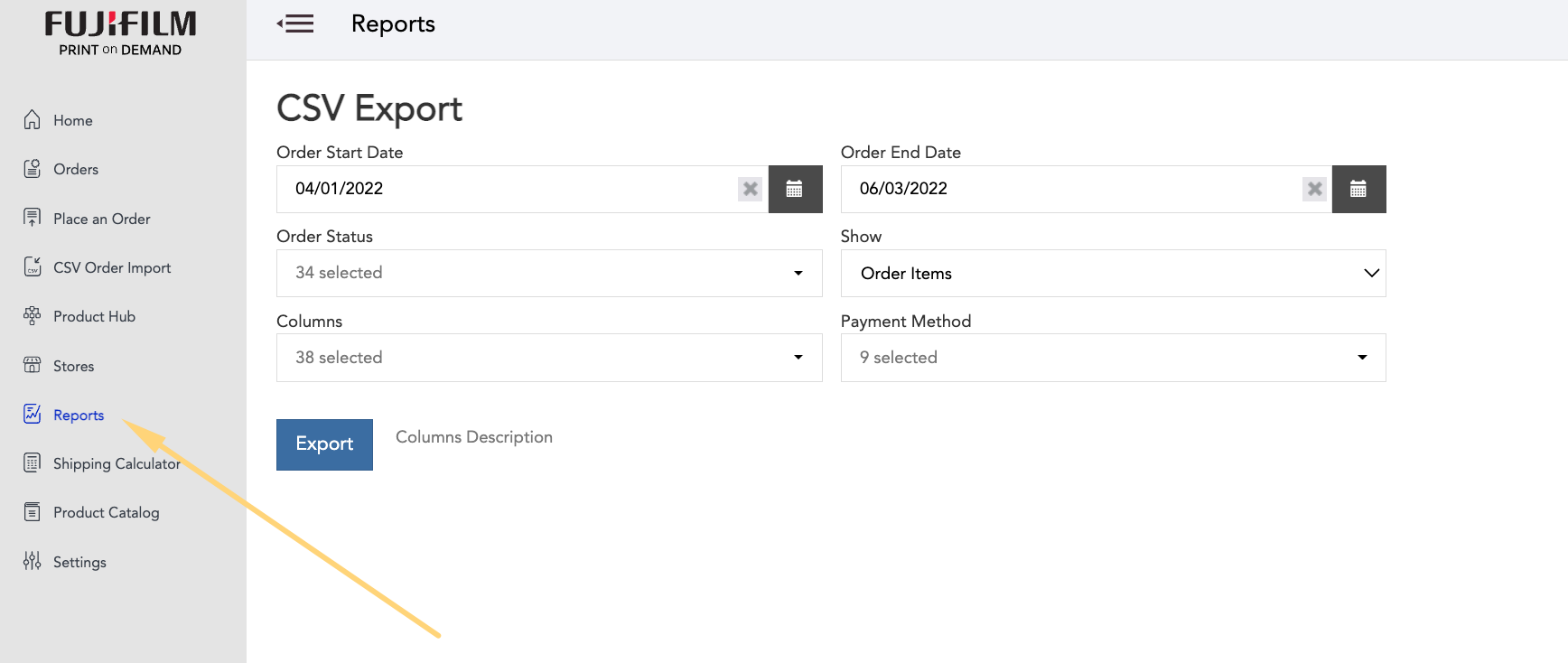Screen dimensions: 1568x663
Task: Open the Show dropdown set to Order Items
Action: pos(1113,273)
